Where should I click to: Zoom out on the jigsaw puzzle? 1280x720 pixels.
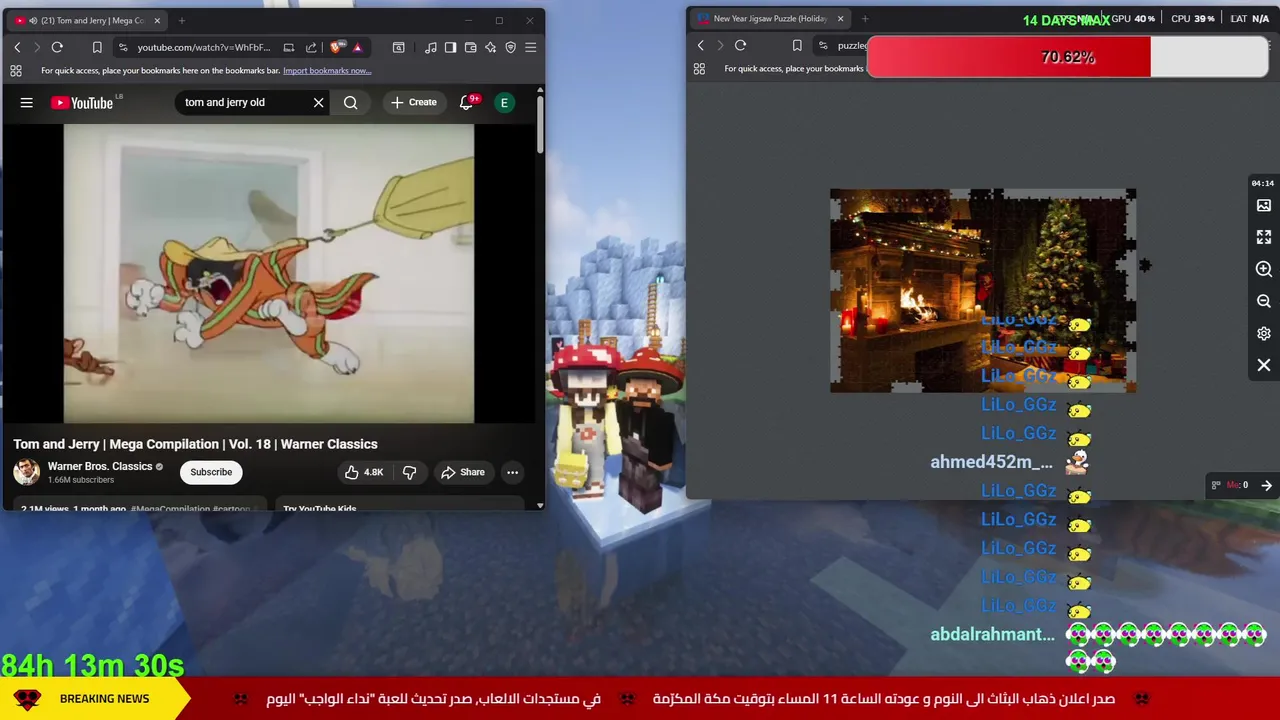[1264, 301]
